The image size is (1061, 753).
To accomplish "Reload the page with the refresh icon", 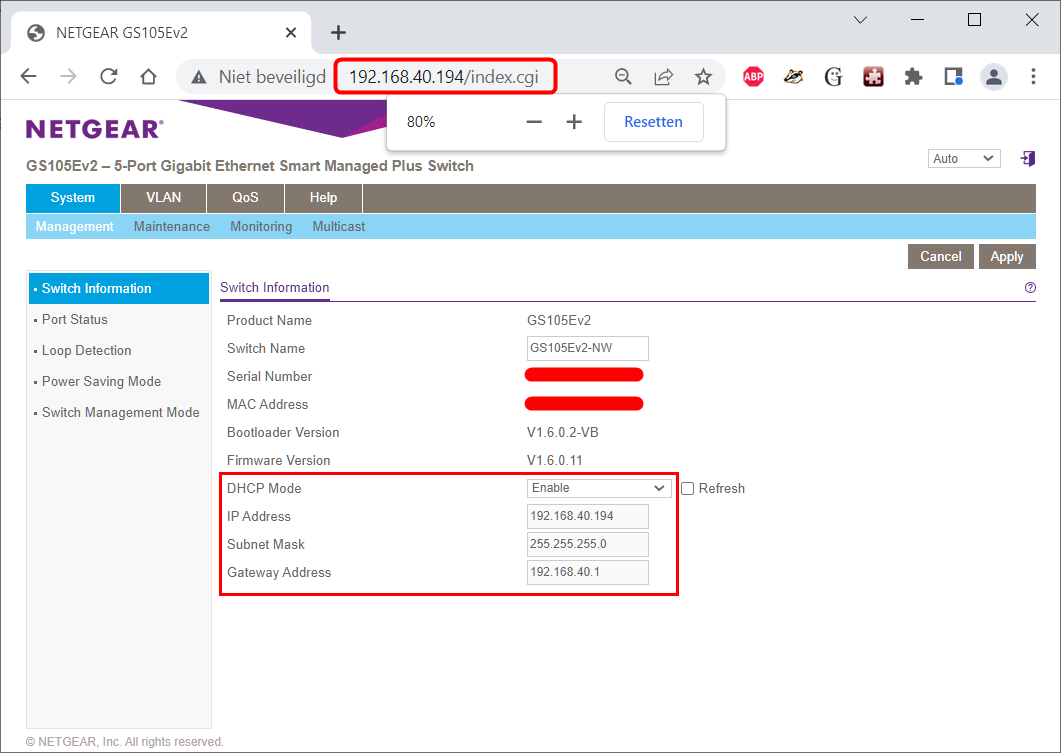I will 109,77.
